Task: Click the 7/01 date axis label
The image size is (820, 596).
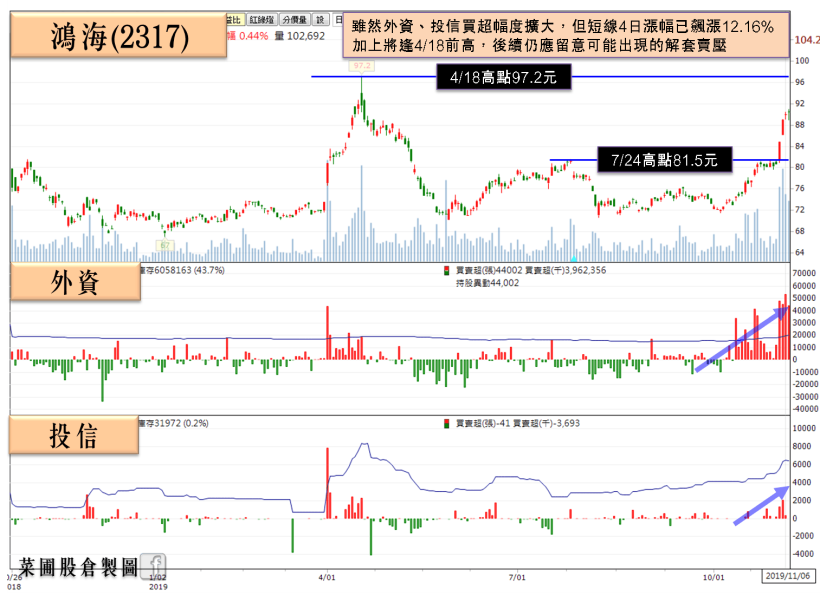Action: click(517, 577)
